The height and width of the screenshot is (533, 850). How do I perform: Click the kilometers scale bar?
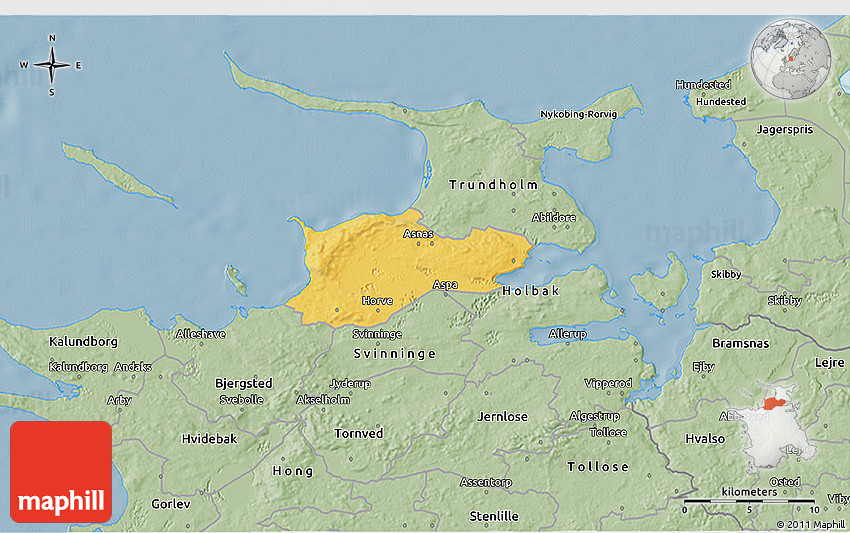[749, 498]
